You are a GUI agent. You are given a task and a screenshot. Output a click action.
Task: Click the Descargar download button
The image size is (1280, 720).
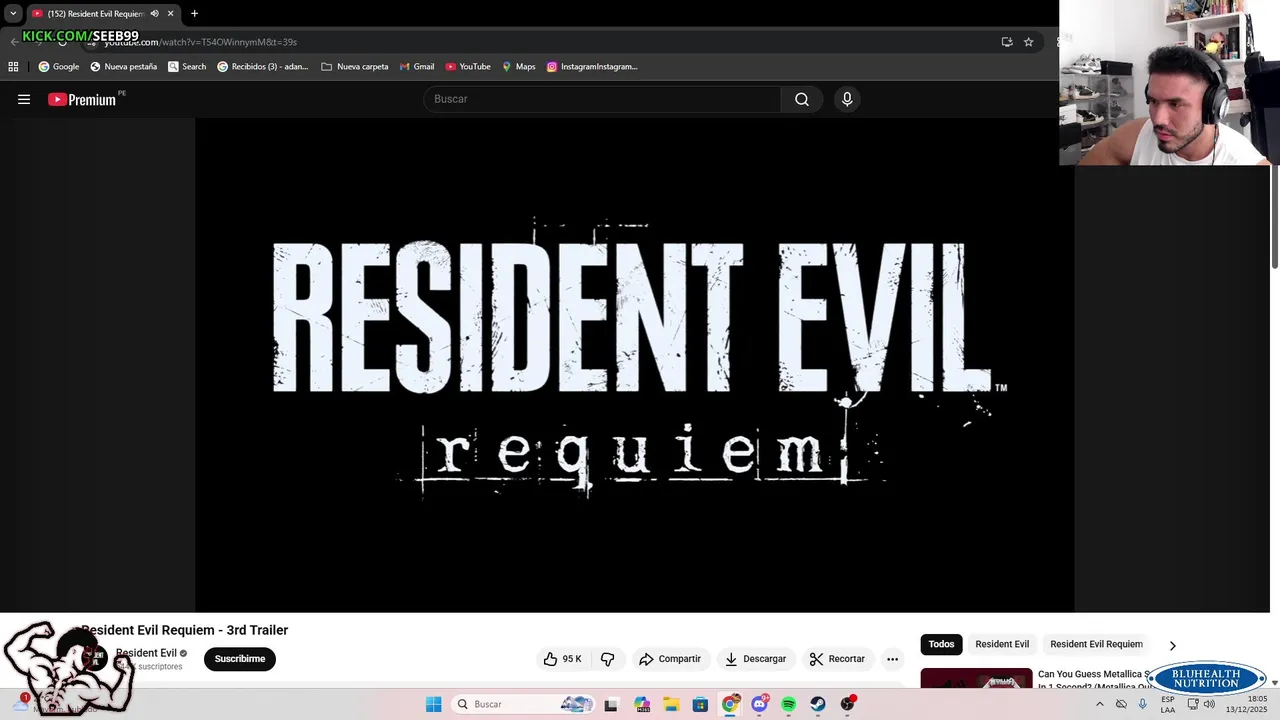[x=756, y=659]
